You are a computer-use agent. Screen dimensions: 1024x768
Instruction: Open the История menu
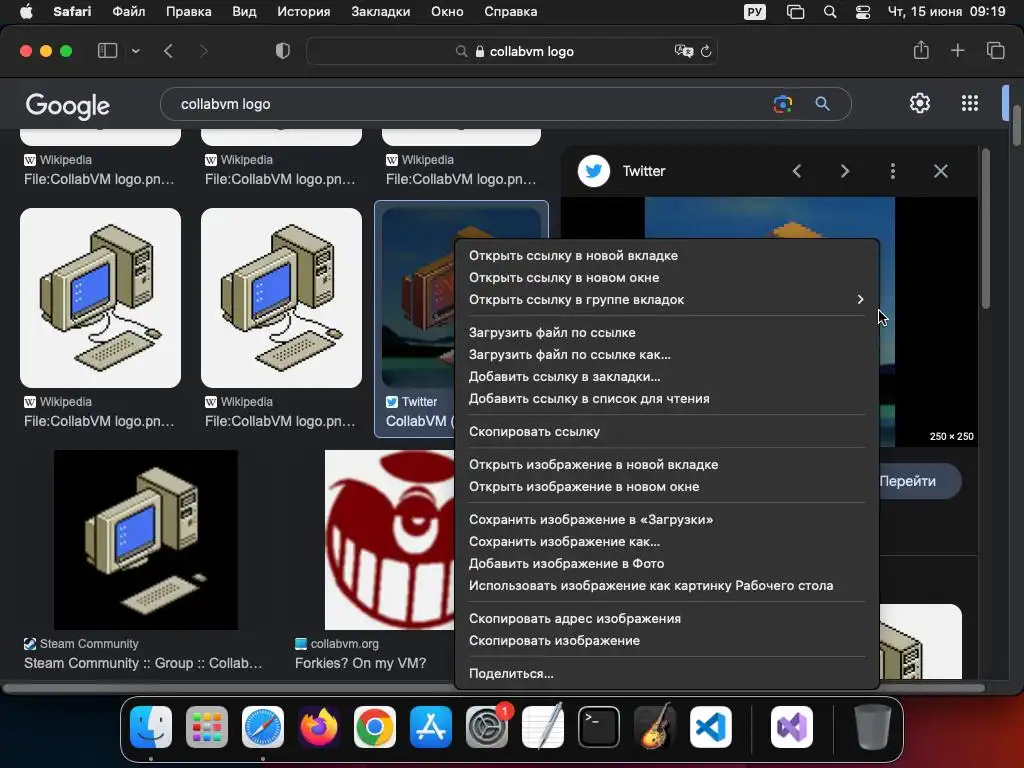(304, 12)
